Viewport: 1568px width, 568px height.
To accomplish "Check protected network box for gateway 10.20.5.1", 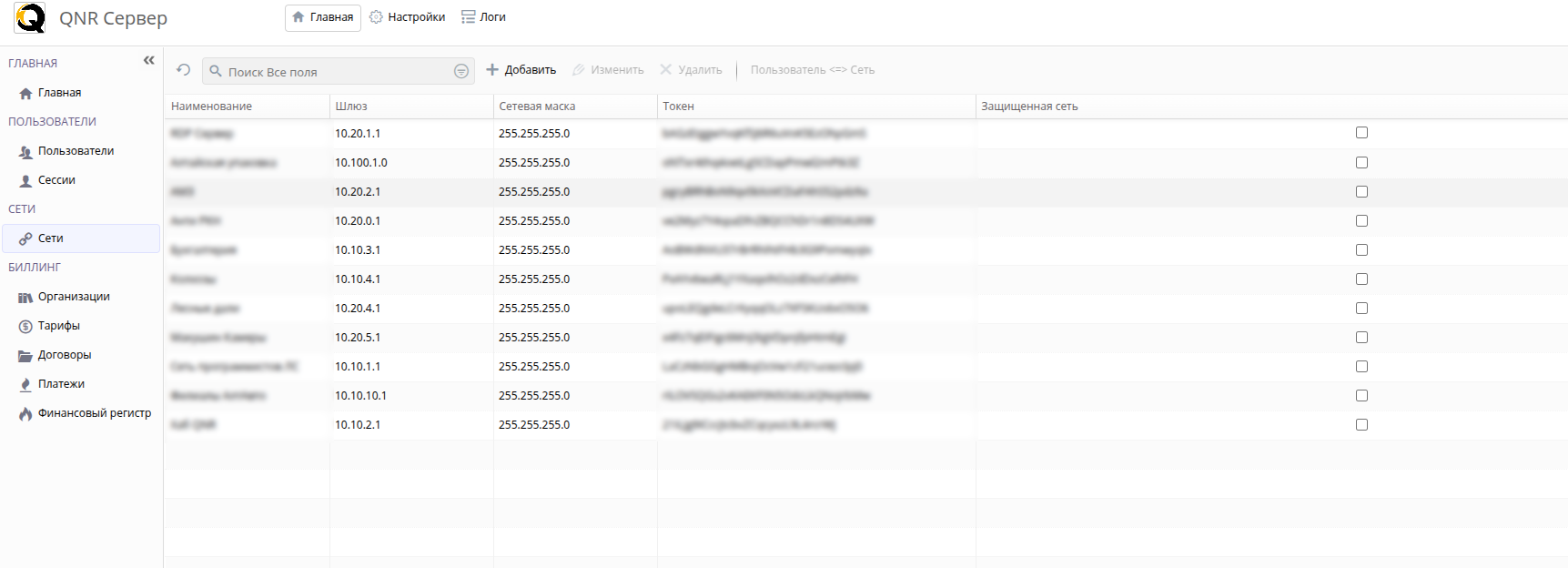I will click(1361, 337).
